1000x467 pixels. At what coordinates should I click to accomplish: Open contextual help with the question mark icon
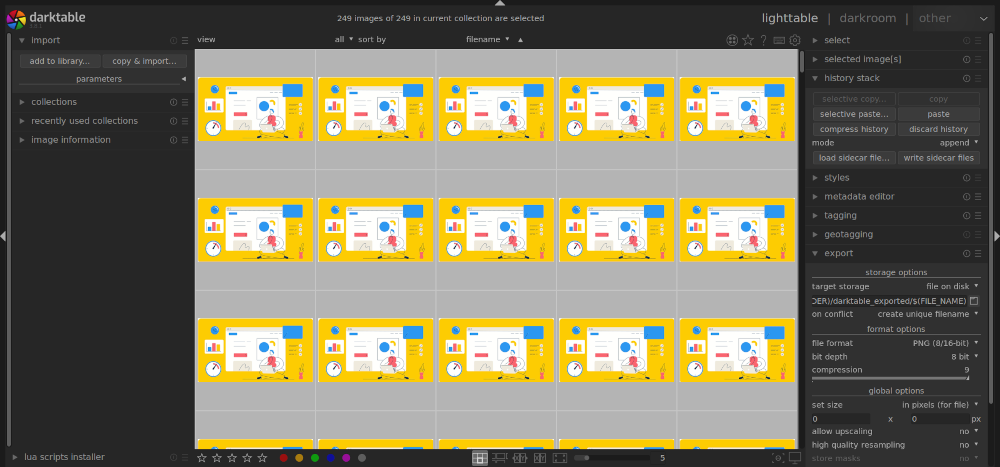tap(763, 40)
